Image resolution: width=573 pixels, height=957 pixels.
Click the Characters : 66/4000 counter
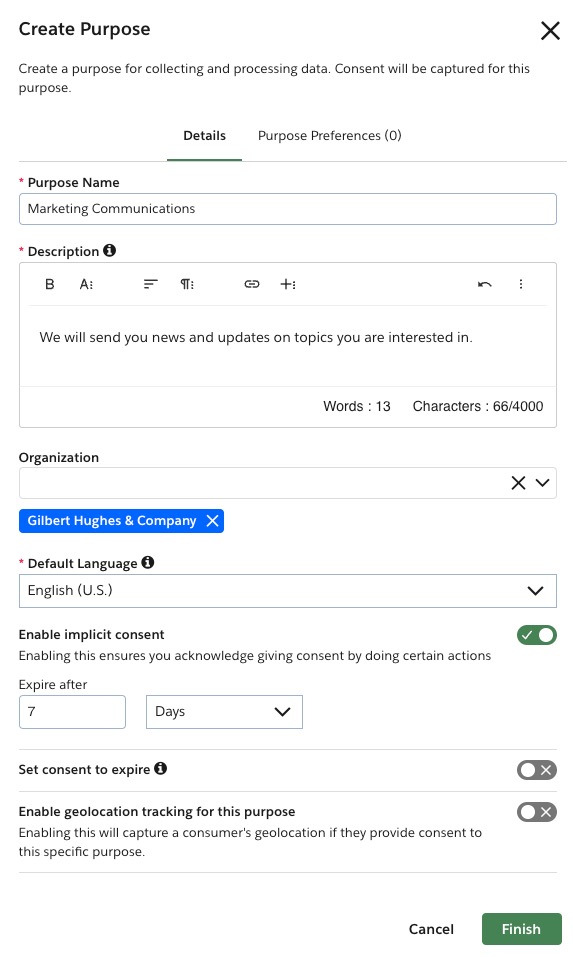pos(478,406)
